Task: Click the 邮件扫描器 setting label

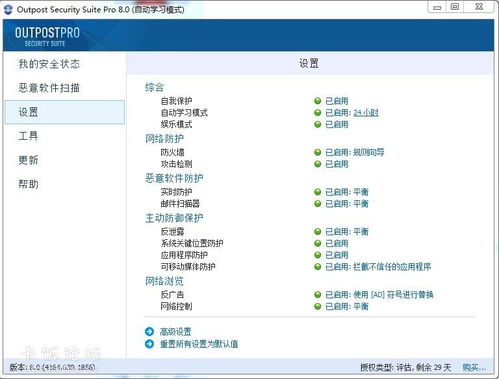Action: [180, 204]
